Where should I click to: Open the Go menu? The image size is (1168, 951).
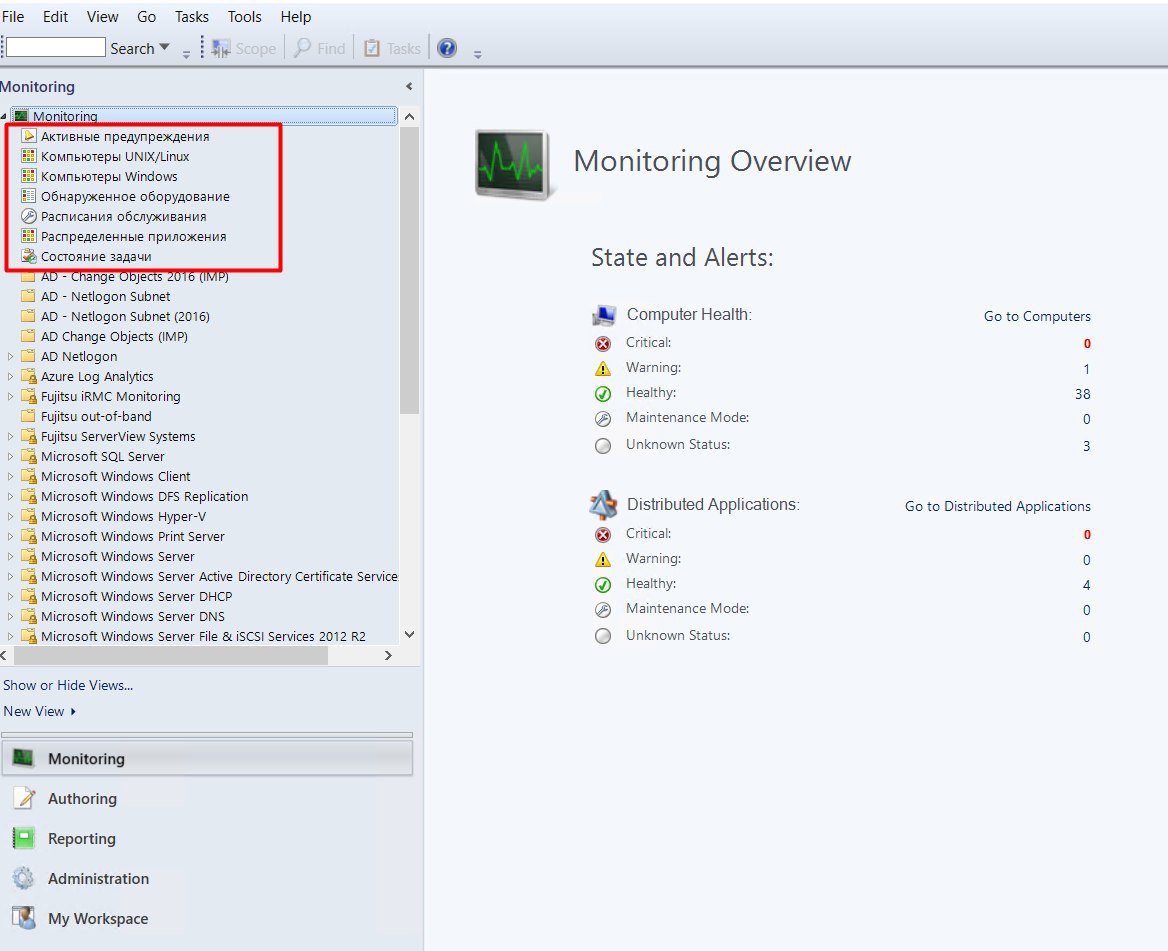[147, 16]
